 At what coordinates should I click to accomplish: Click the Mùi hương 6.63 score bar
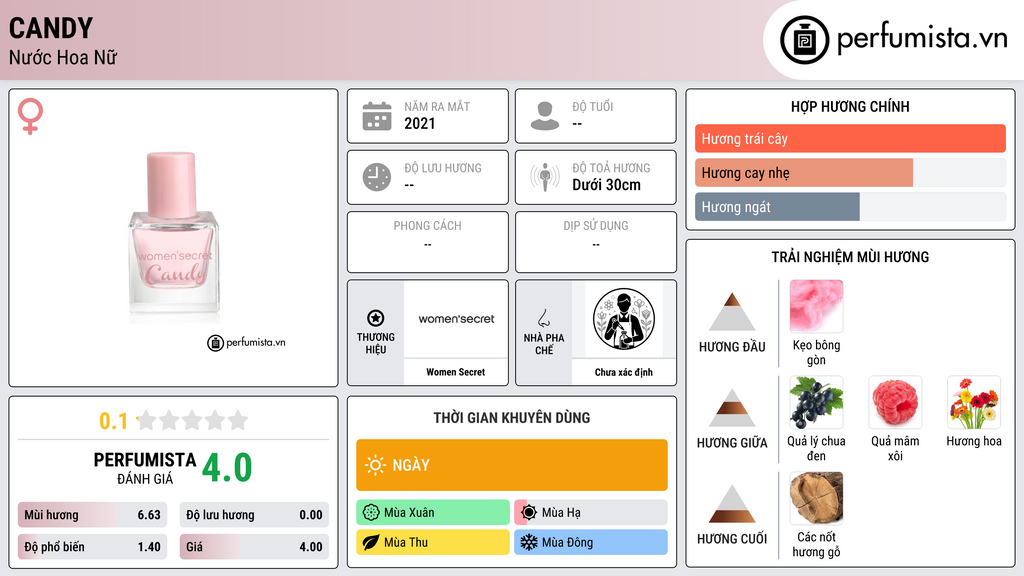92,515
